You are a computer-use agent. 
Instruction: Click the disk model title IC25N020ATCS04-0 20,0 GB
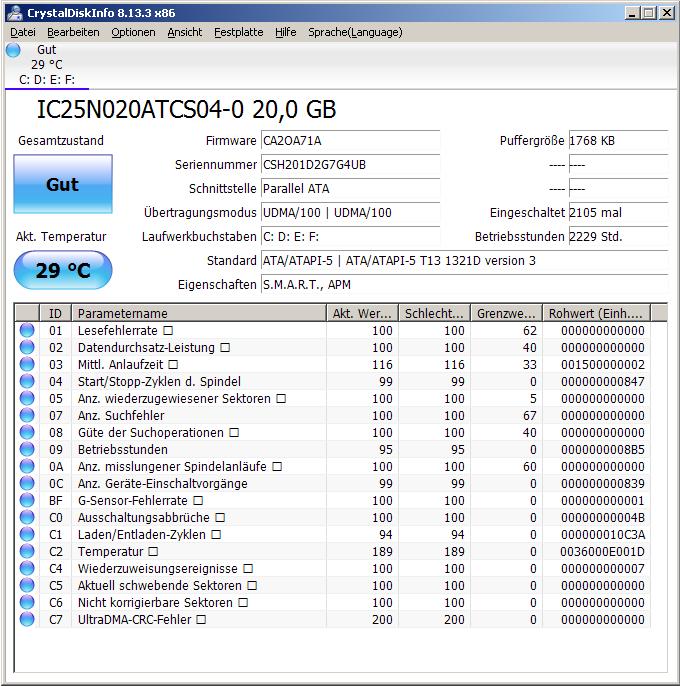pyautogui.click(x=186, y=109)
